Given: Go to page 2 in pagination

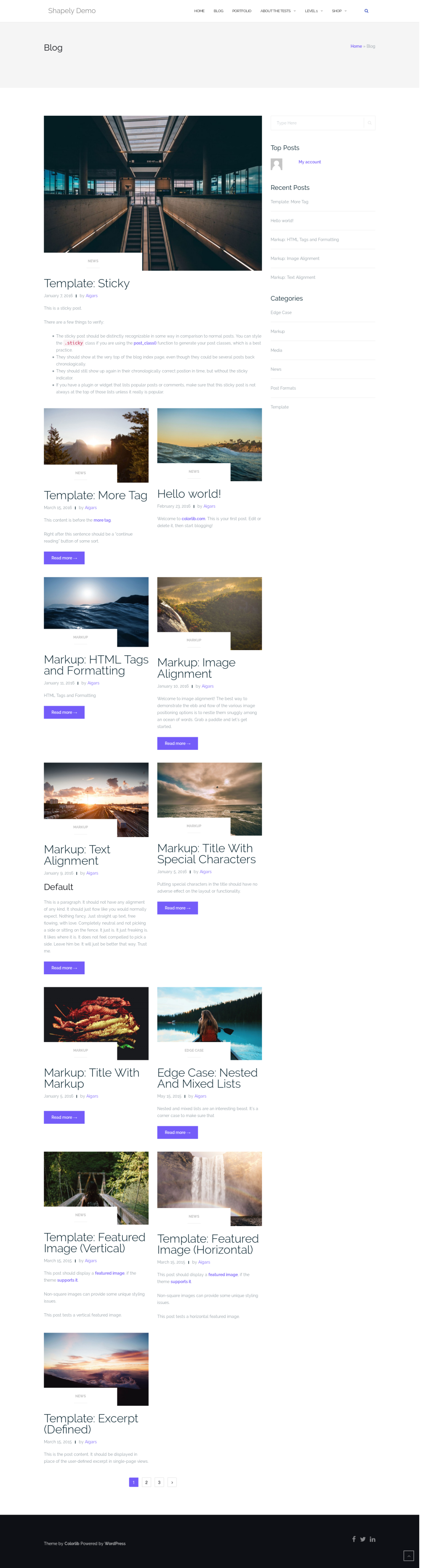Looking at the screenshot, I should 147,1482.
